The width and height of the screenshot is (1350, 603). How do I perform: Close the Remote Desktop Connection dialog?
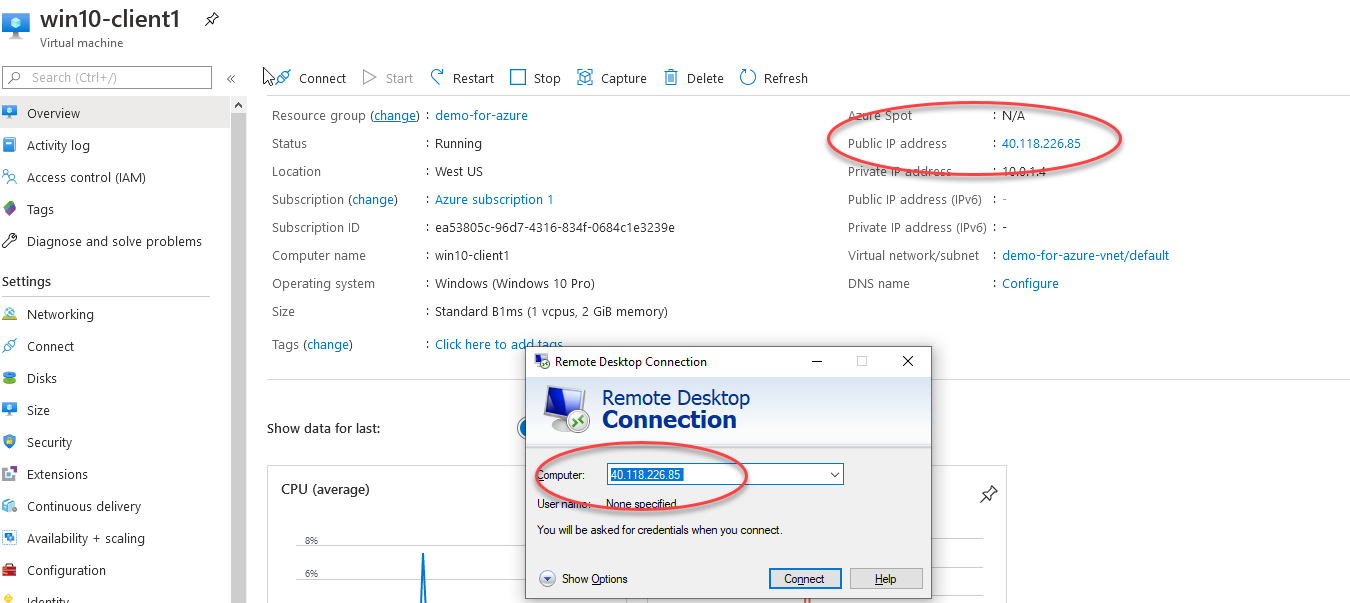click(908, 361)
